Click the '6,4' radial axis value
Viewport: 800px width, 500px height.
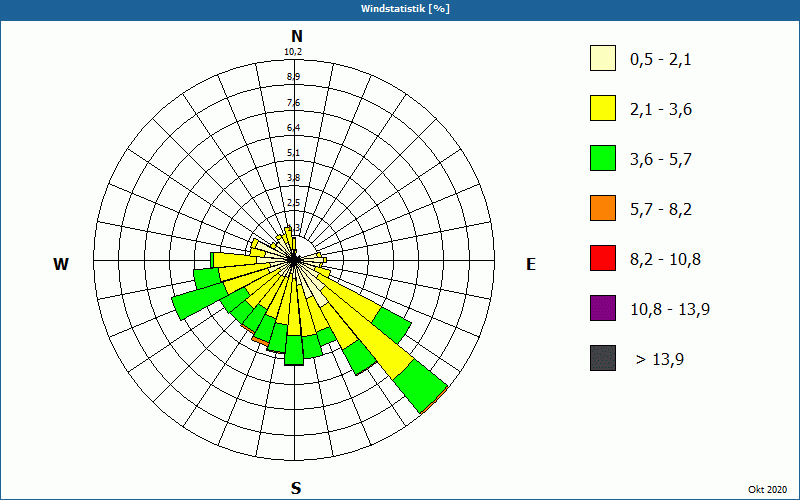[293, 128]
